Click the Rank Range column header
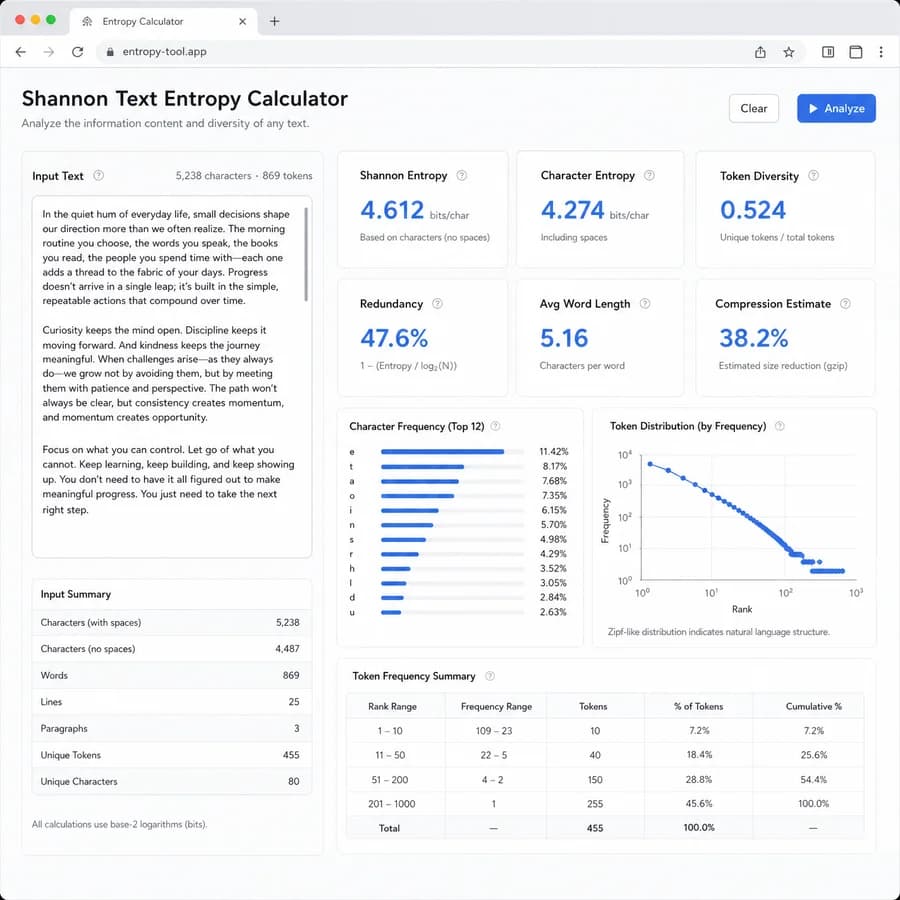 click(x=392, y=706)
